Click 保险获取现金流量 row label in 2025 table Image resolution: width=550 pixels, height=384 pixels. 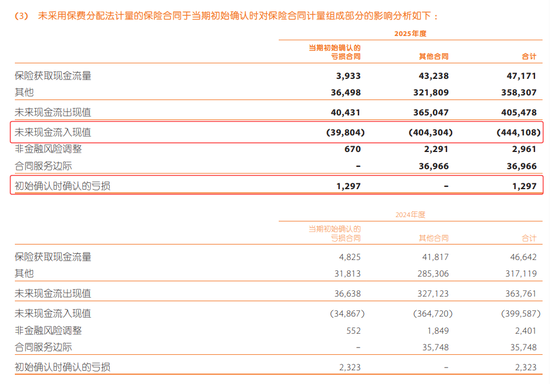(x=53, y=76)
